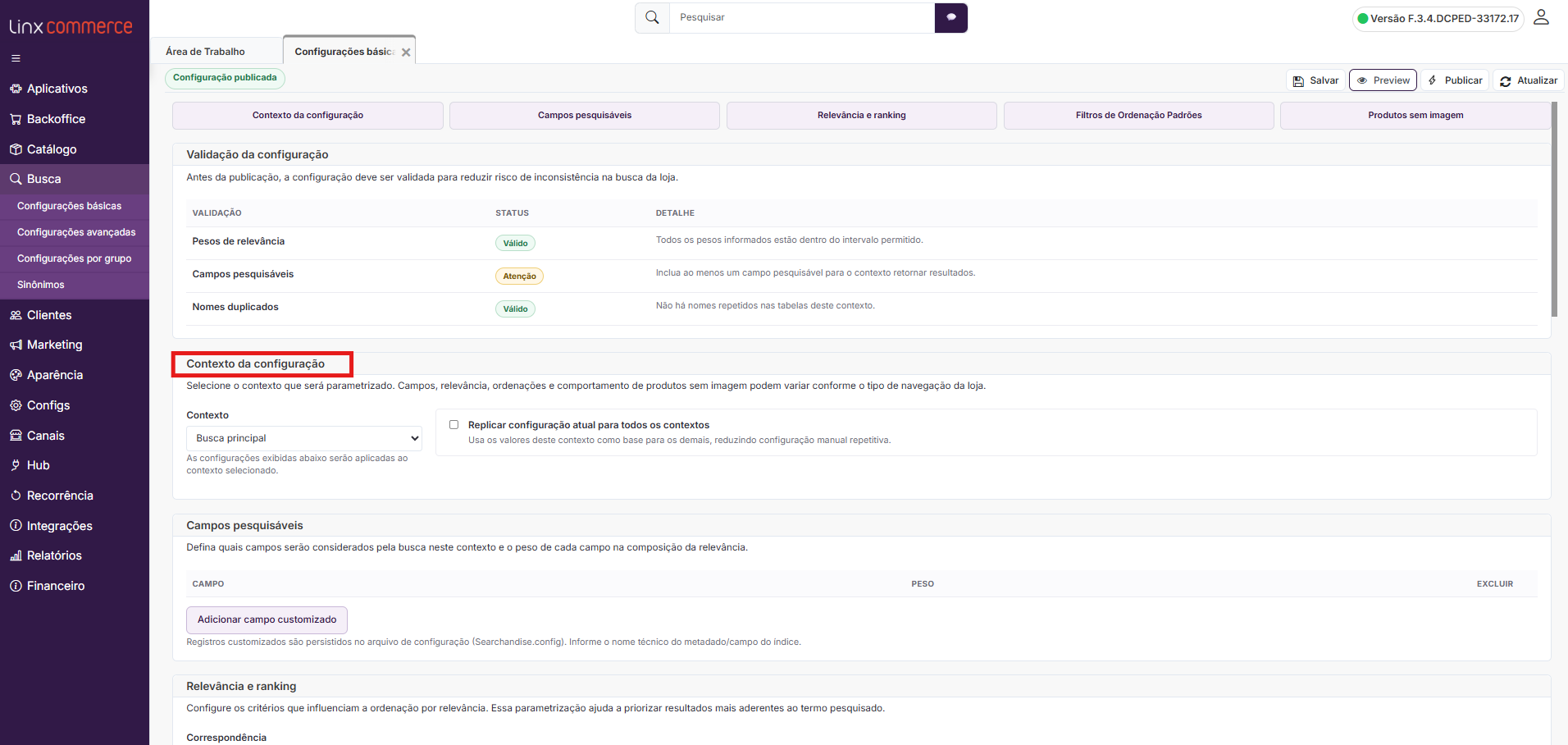Click the PESO column header
The height and width of the screenshot is (745, 1568).
point(923,584)
